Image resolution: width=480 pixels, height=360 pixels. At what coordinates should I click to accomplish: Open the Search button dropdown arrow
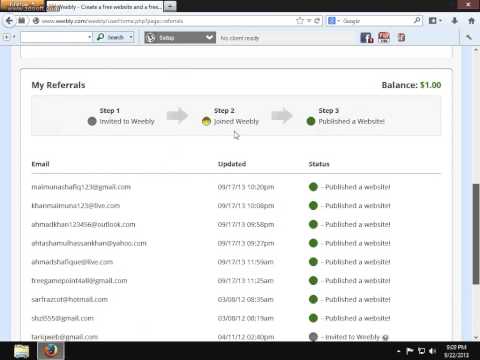tap(131, 37)
